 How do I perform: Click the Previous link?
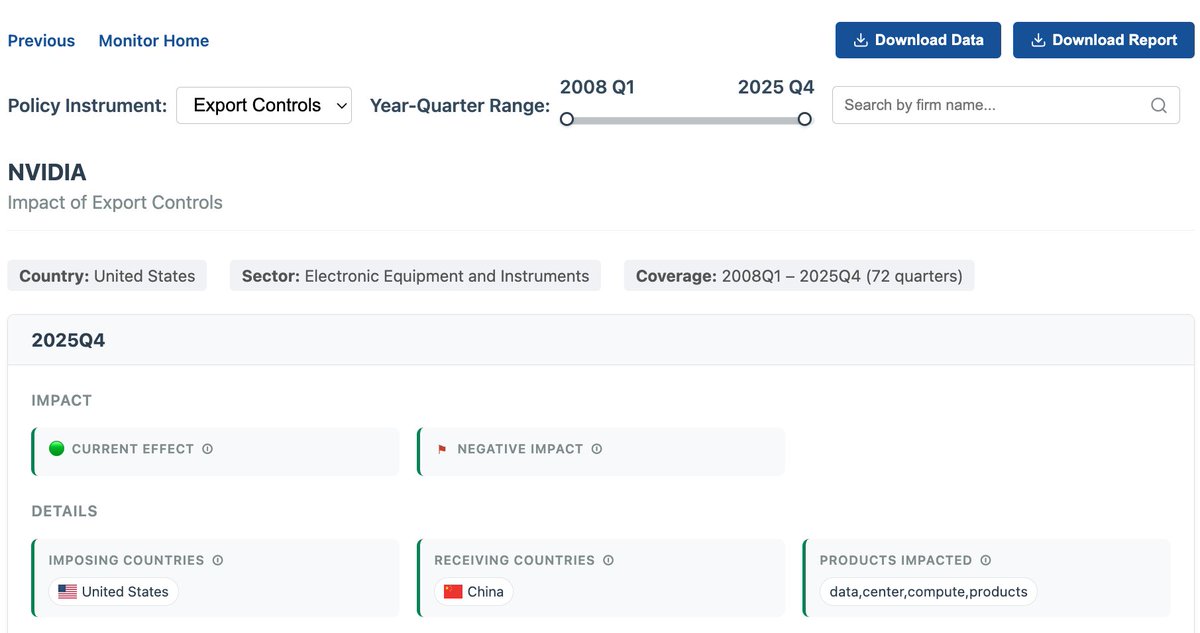pyautogui.click(x=41, y=41)
